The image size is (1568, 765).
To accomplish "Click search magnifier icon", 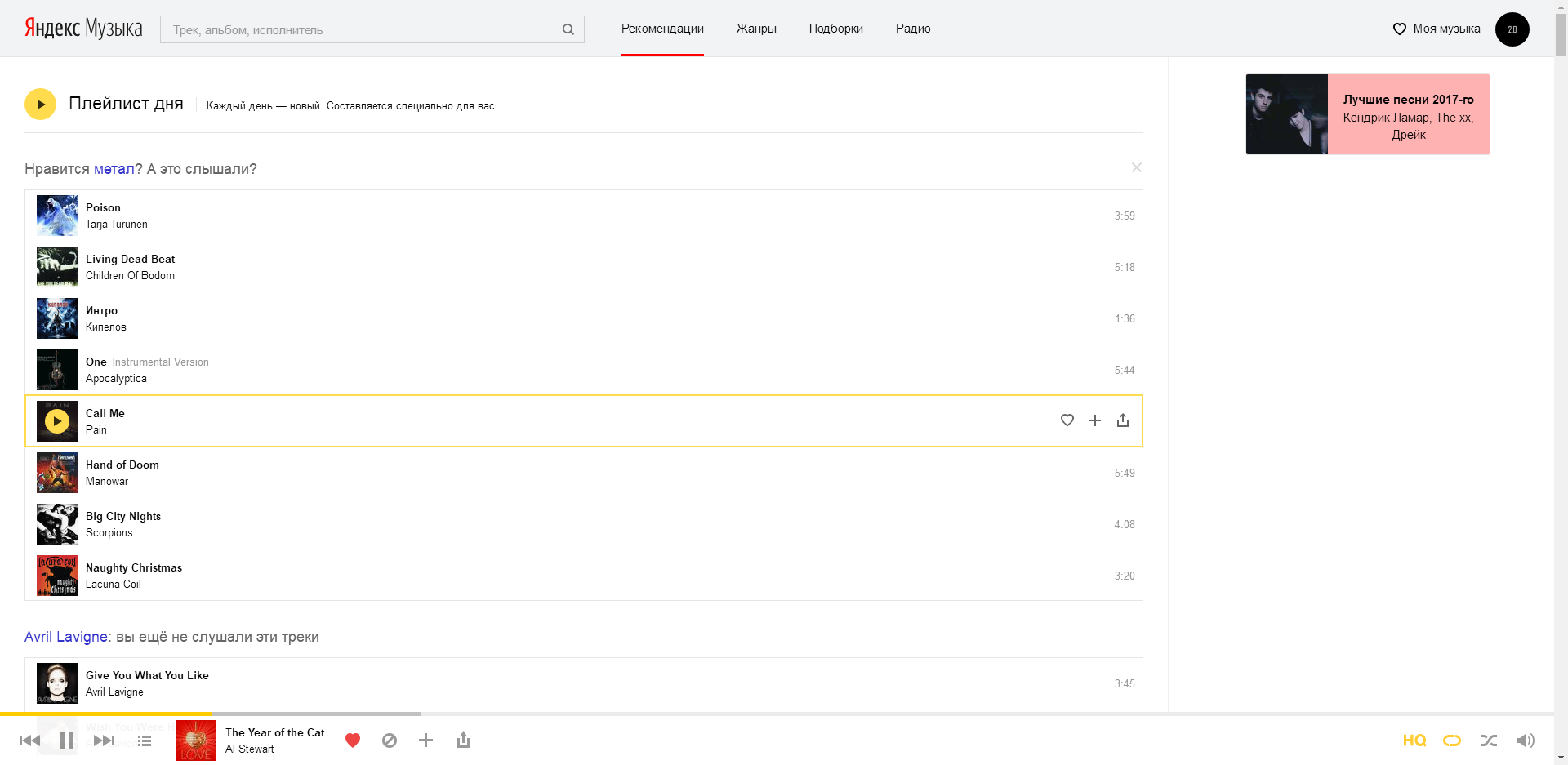I will (x=568, y=29).
